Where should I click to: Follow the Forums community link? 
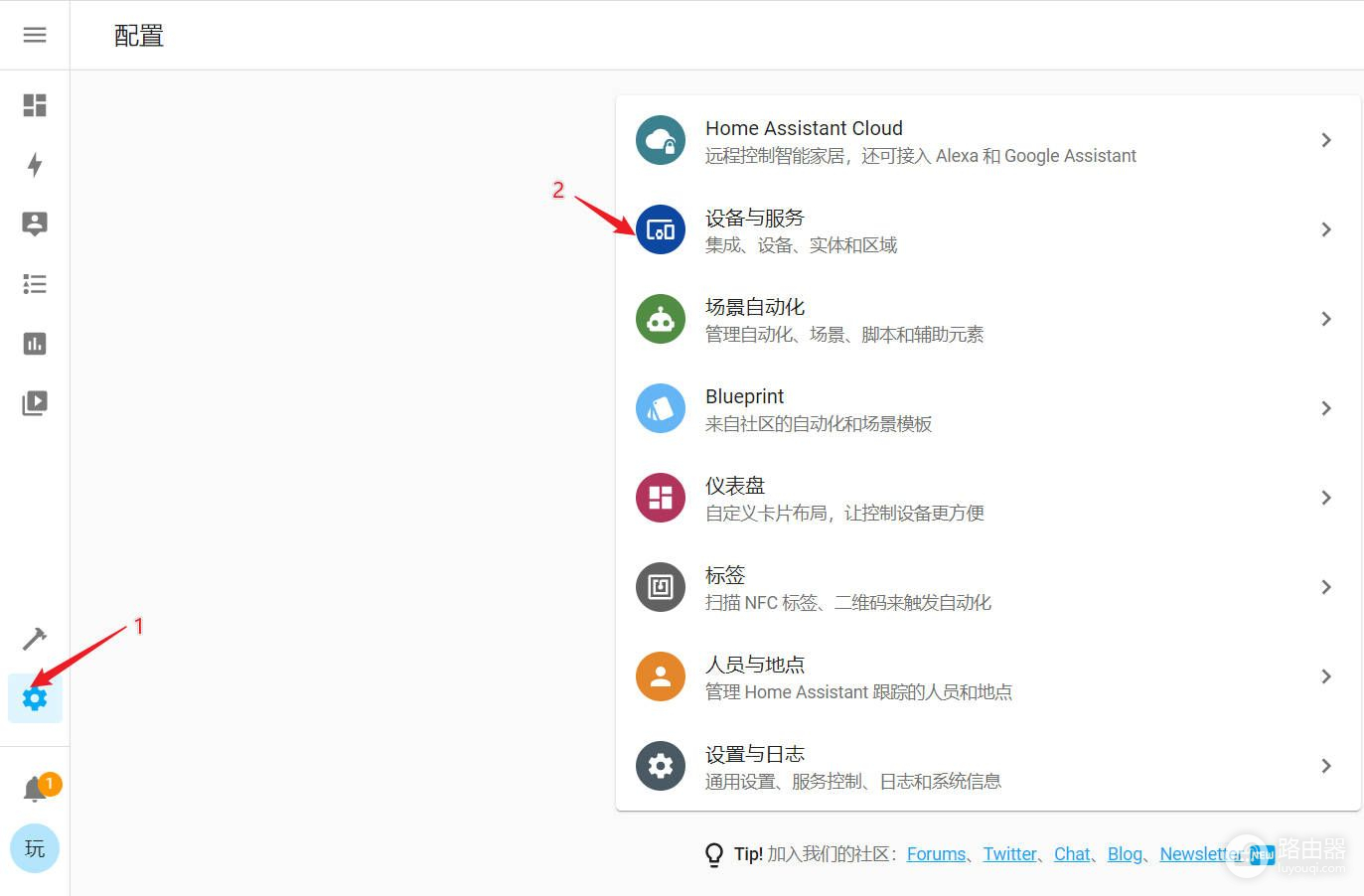936,854
